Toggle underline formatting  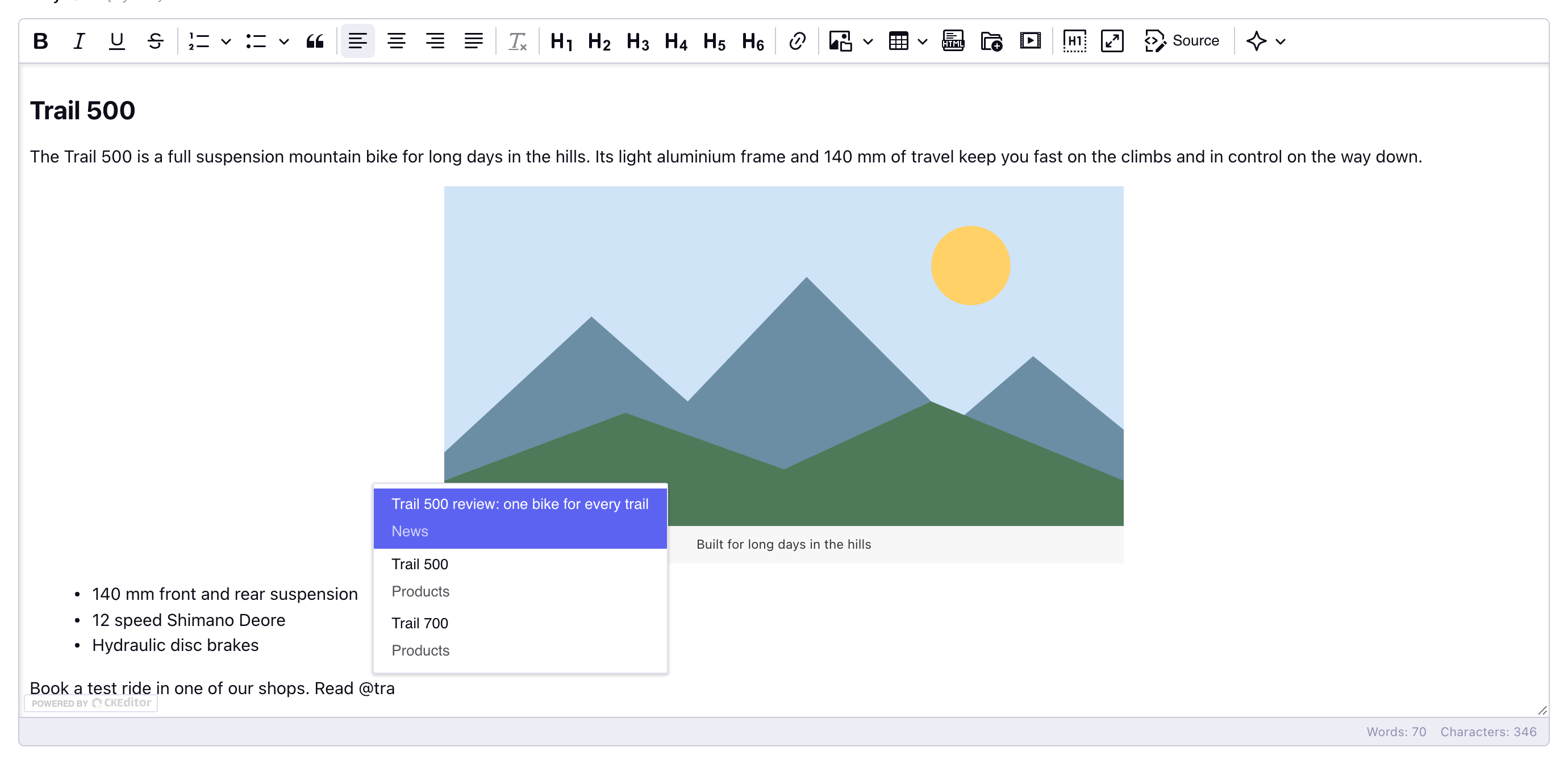[116, 41]
